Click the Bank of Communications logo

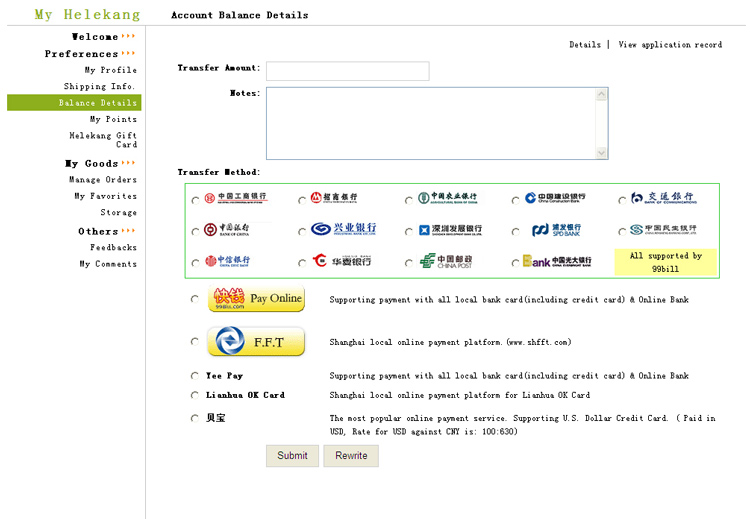point(663,198)
